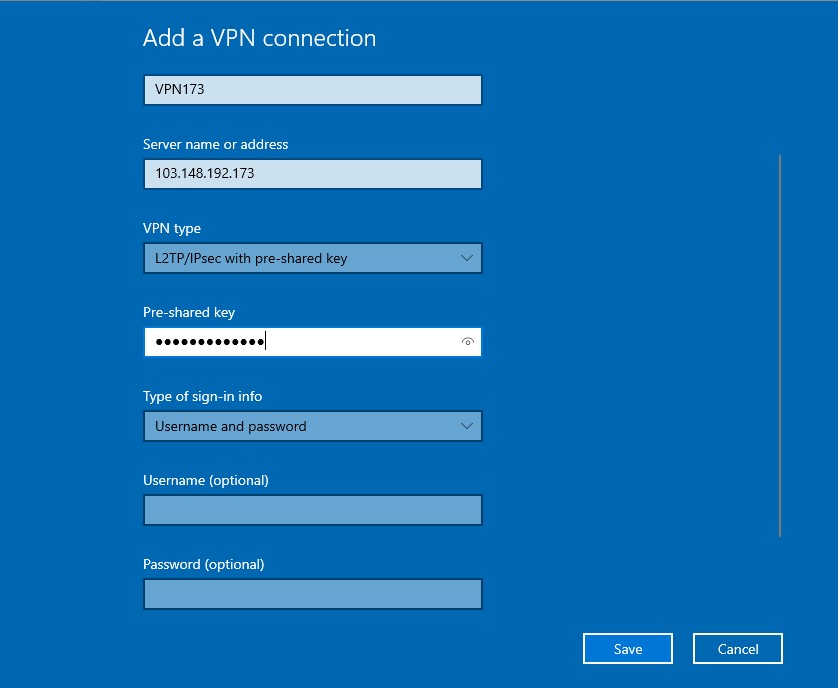
Task: Click the Add a VPN connection heading
Action: pyautogui.click(x=259, y=38)
